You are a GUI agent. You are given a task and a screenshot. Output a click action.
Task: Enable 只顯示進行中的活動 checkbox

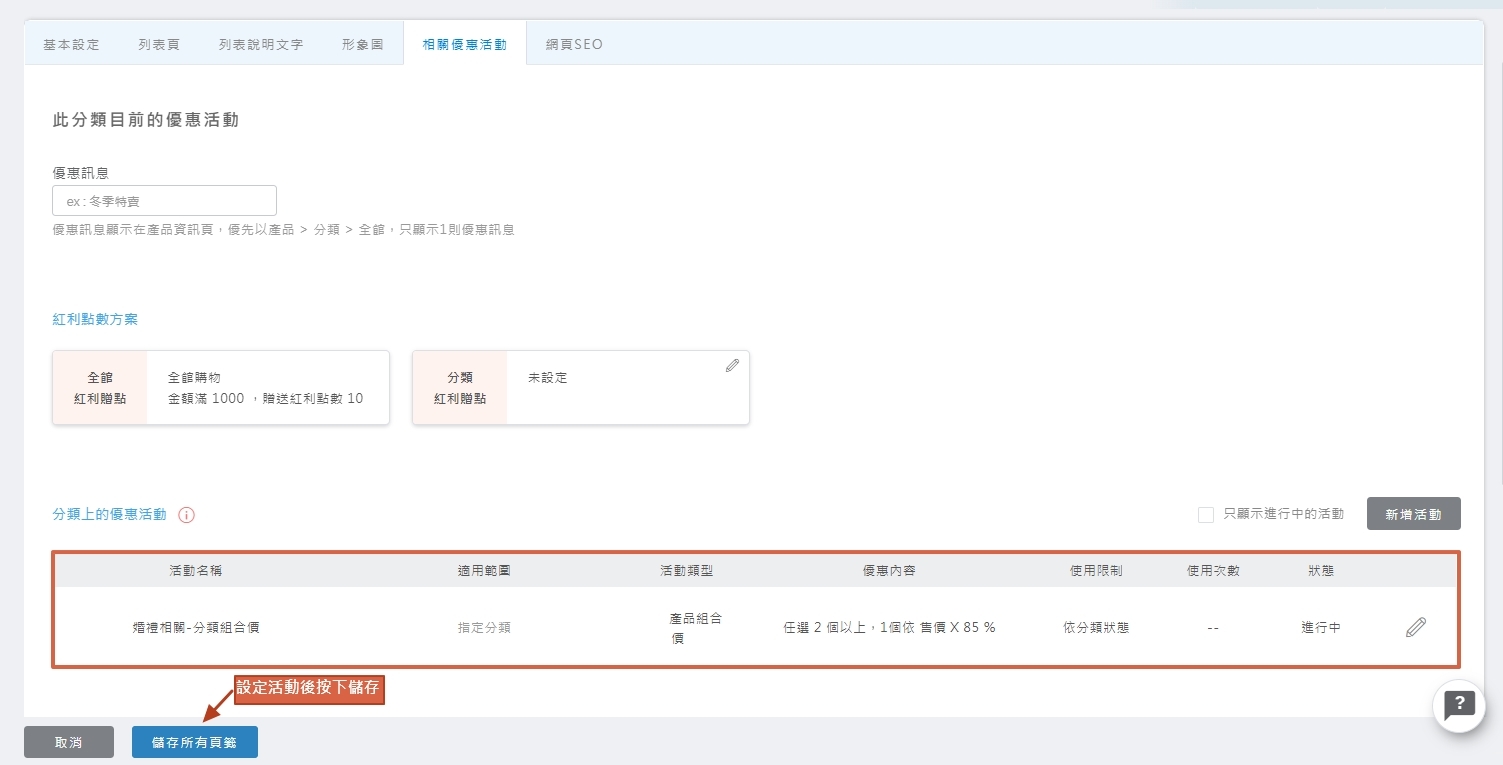coord(1206,514)
